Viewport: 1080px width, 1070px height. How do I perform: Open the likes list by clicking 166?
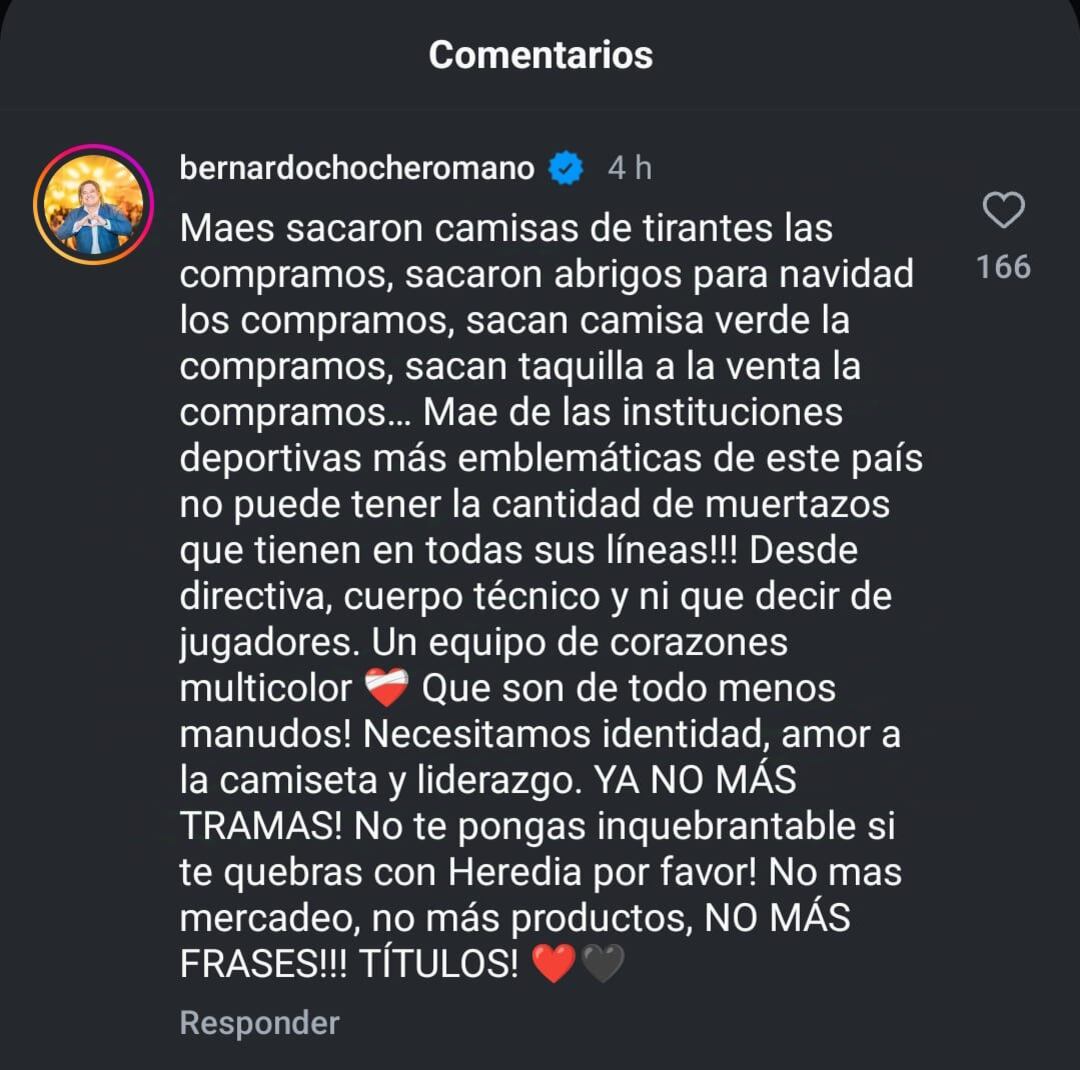coord(1003,266)
